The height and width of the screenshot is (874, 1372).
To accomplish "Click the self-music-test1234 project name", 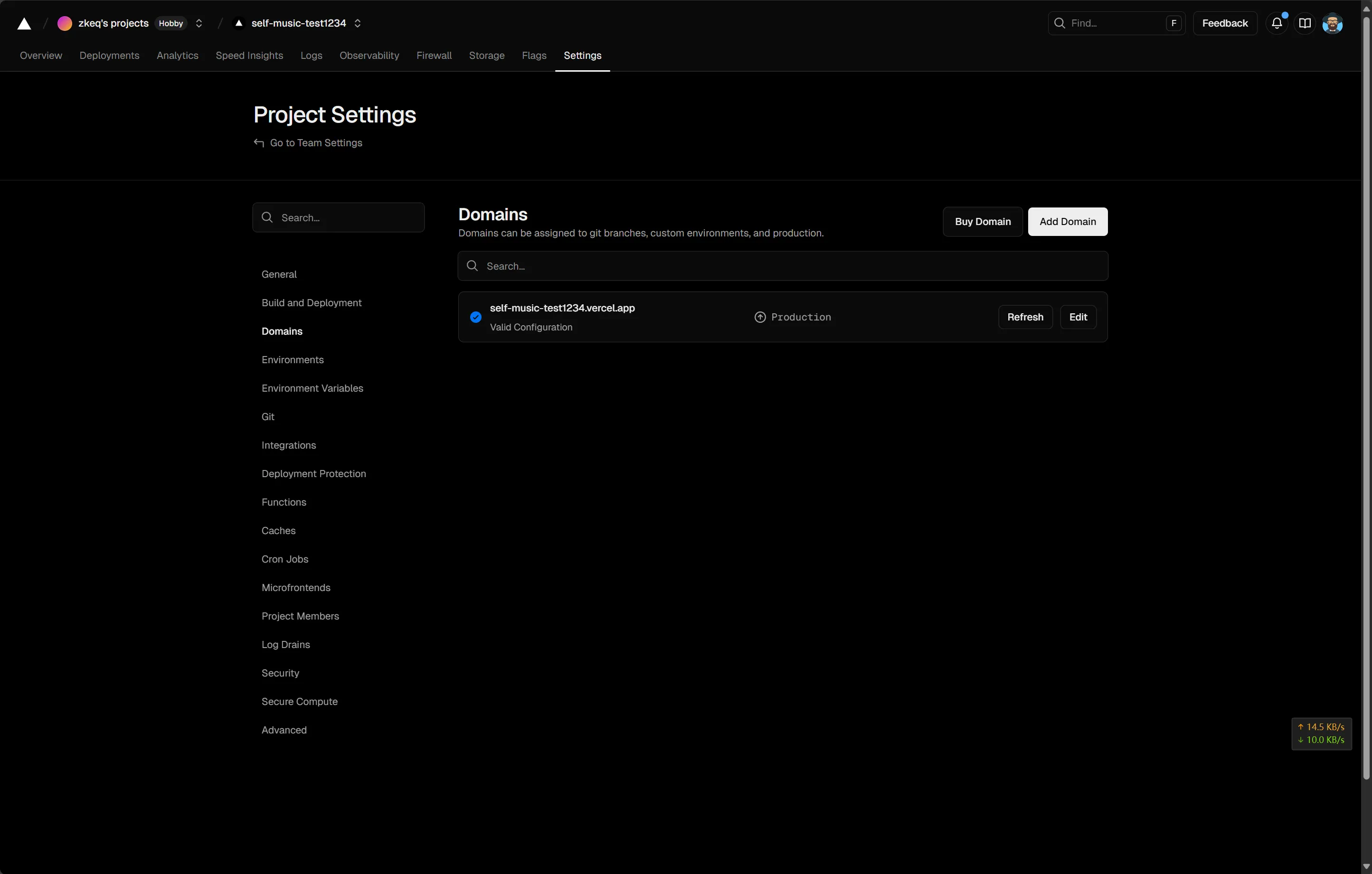I will (299, 23).
